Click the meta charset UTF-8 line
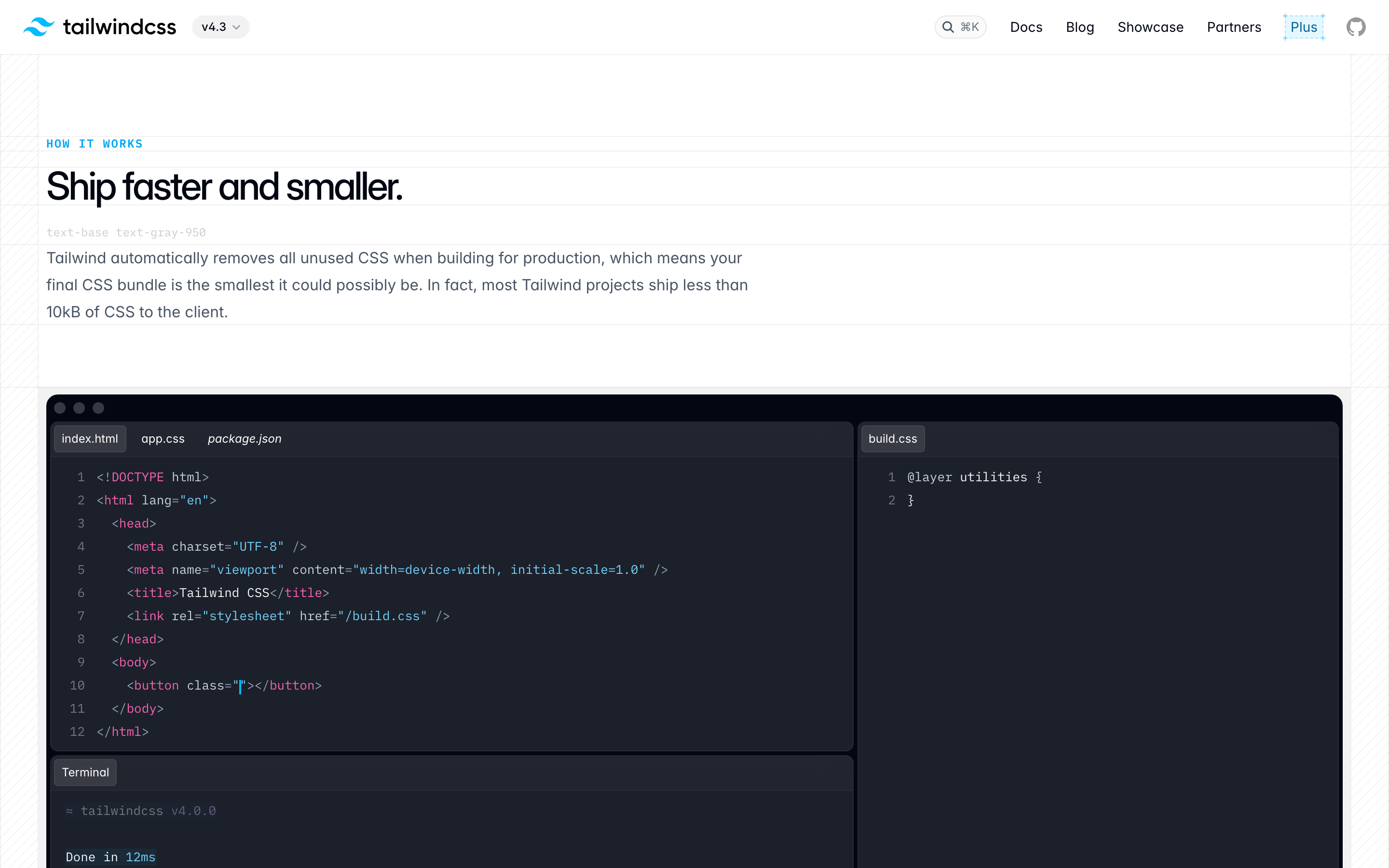Screen dimensions: 1389x868 coord(217,546)
